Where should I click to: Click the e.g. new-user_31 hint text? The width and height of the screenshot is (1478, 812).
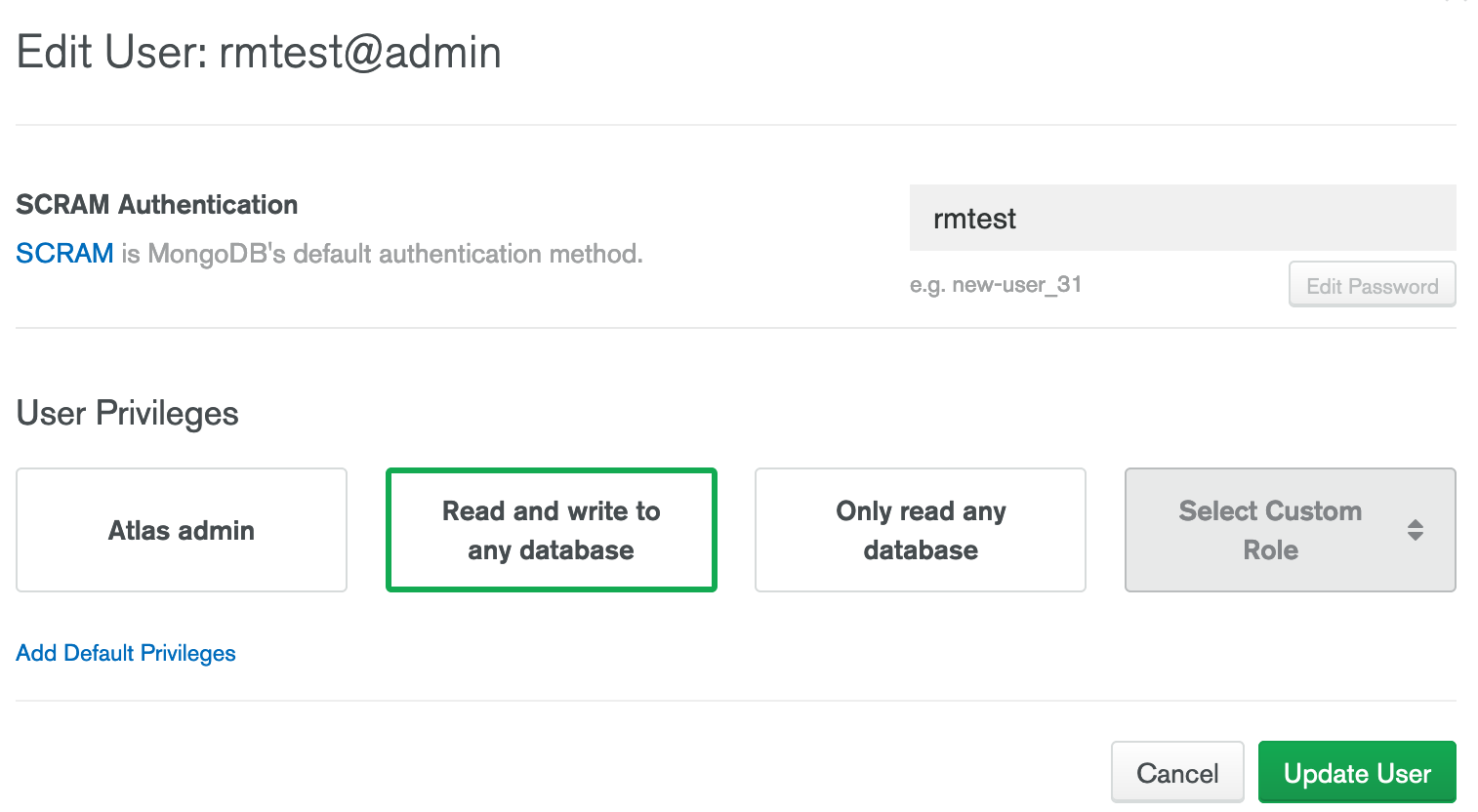(x=996, y=285)
